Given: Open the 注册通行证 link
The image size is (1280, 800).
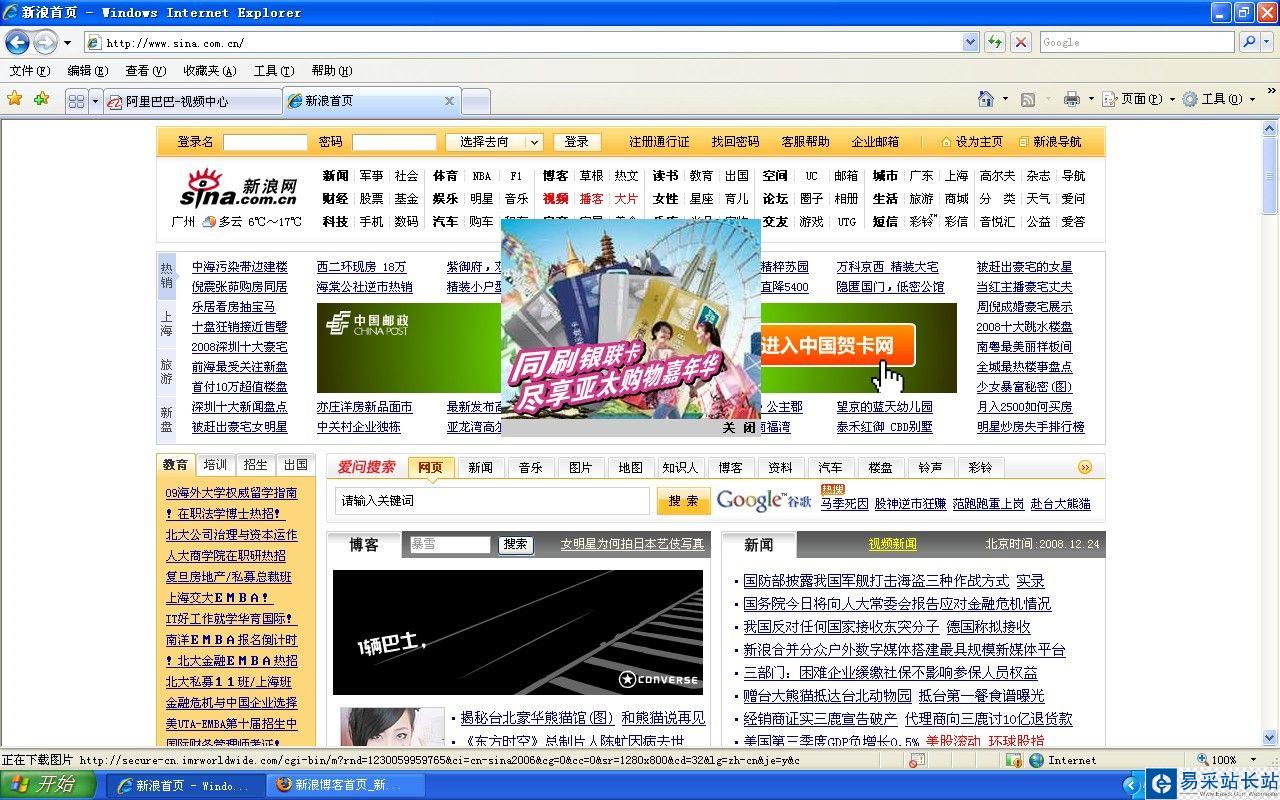Looking at the screenshot, I should point(659,142).
